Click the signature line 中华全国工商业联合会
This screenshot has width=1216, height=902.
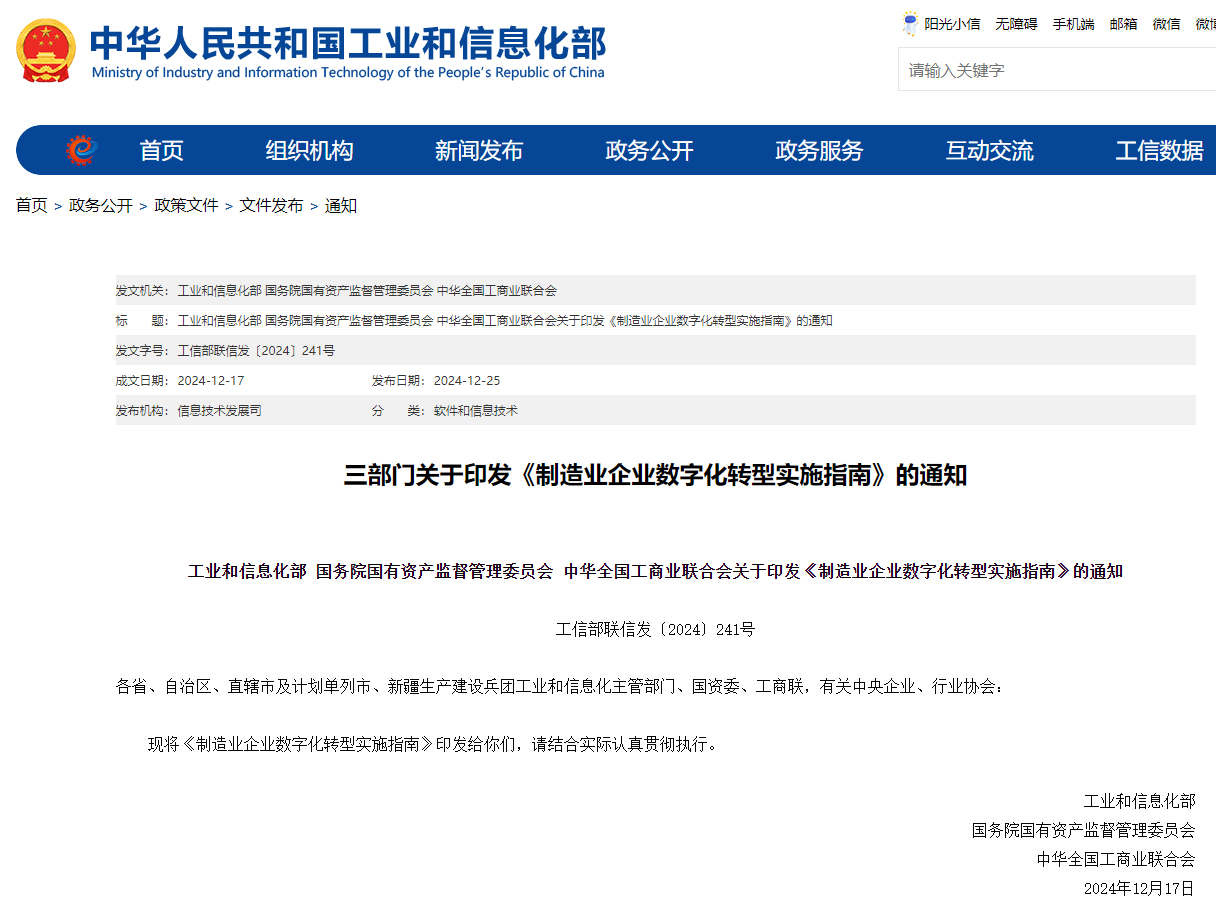(x=1116, y=859)
